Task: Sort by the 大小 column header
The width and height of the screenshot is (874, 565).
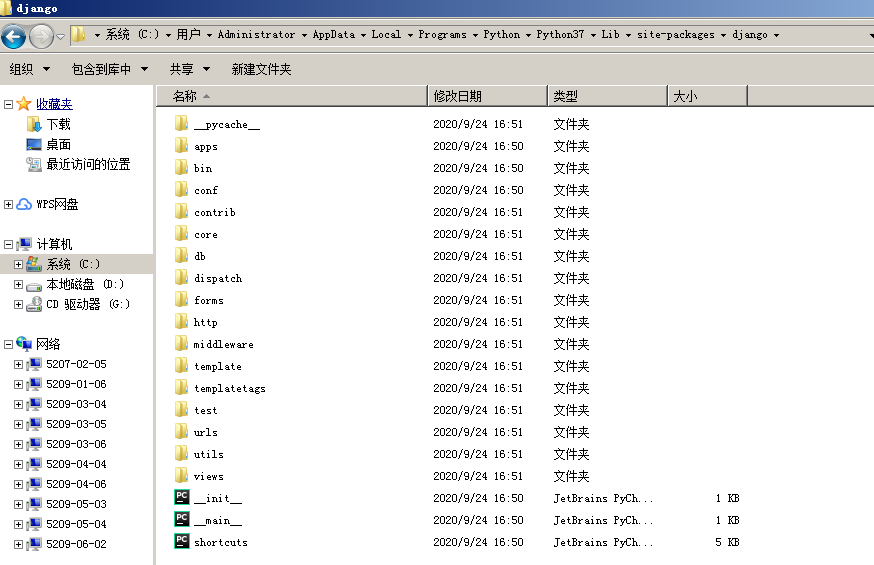Action: 707,96
